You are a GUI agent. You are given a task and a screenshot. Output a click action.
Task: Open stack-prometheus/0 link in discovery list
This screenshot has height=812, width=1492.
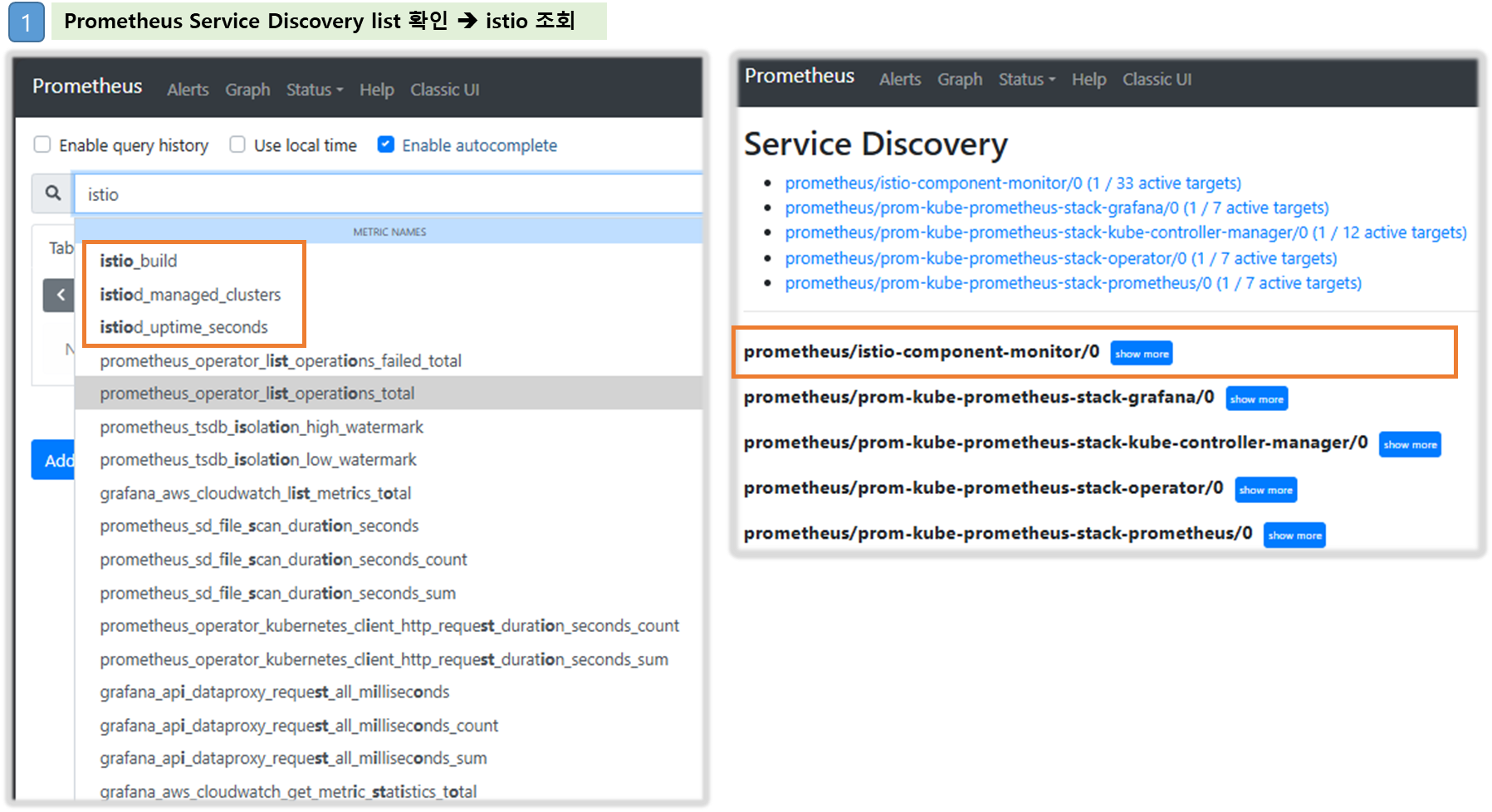(1074, 283)
